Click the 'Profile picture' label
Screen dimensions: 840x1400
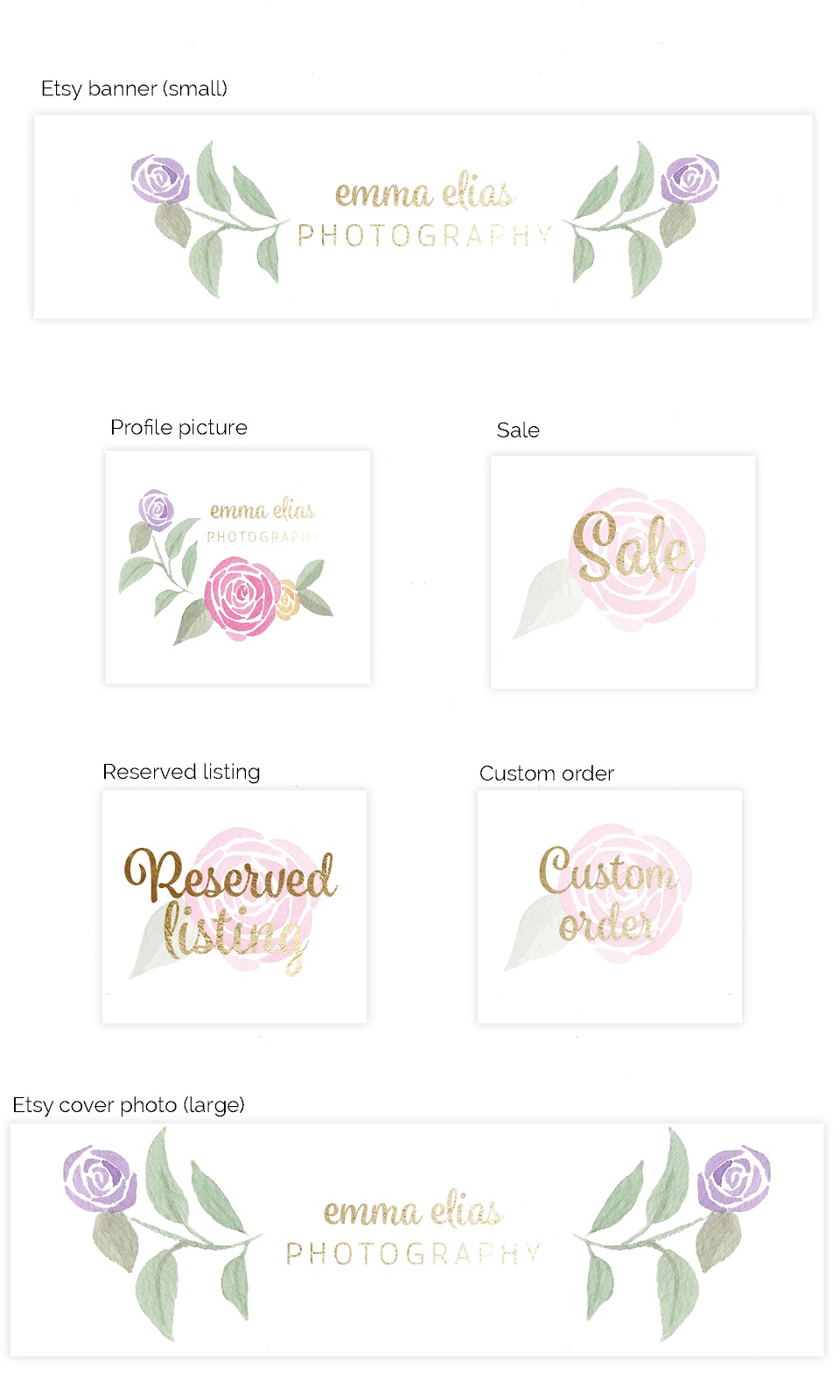[178, 427]
